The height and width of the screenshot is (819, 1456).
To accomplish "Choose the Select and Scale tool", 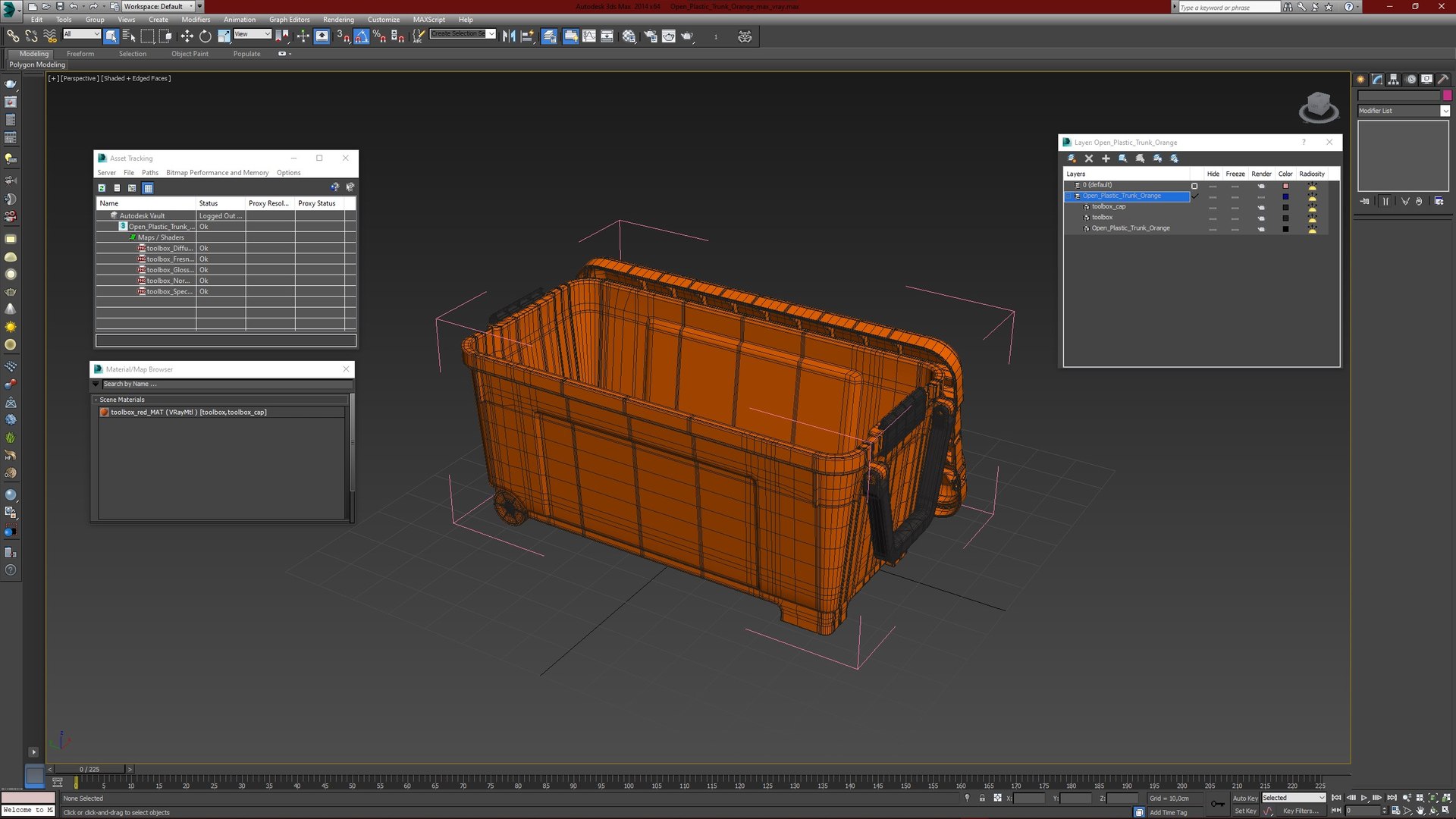I will point(224,36).
